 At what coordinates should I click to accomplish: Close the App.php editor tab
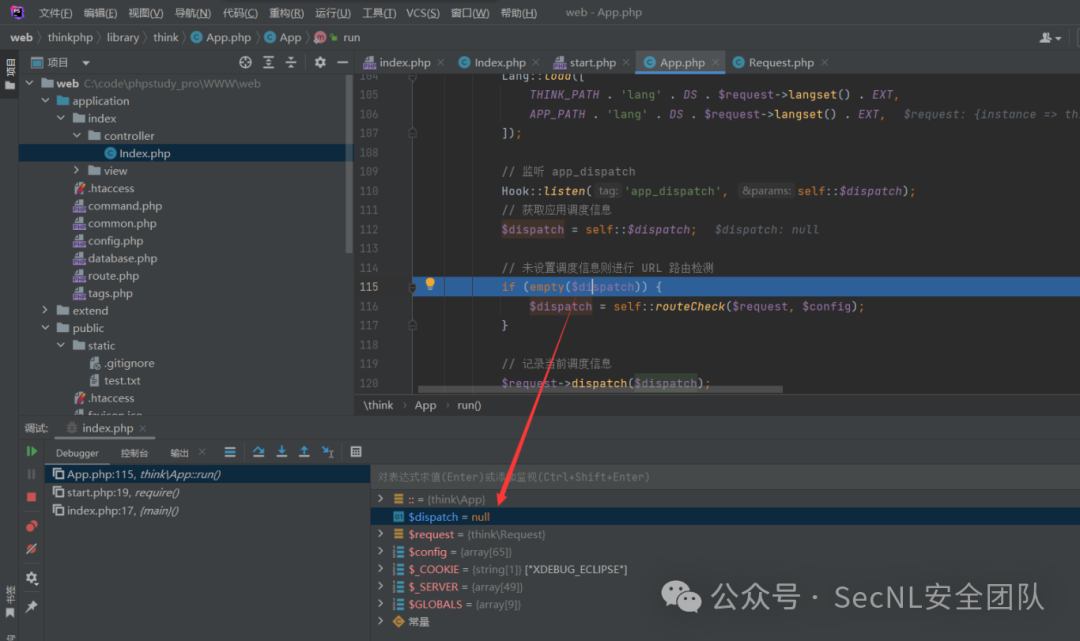pyautogui.click(x=716, y=63)
